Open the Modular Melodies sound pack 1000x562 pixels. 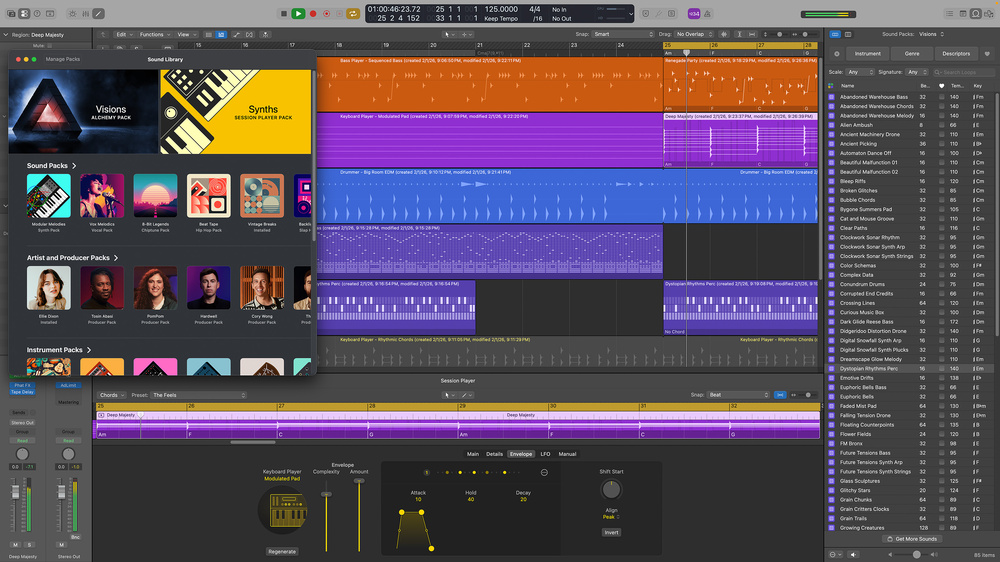pos(48,196)
